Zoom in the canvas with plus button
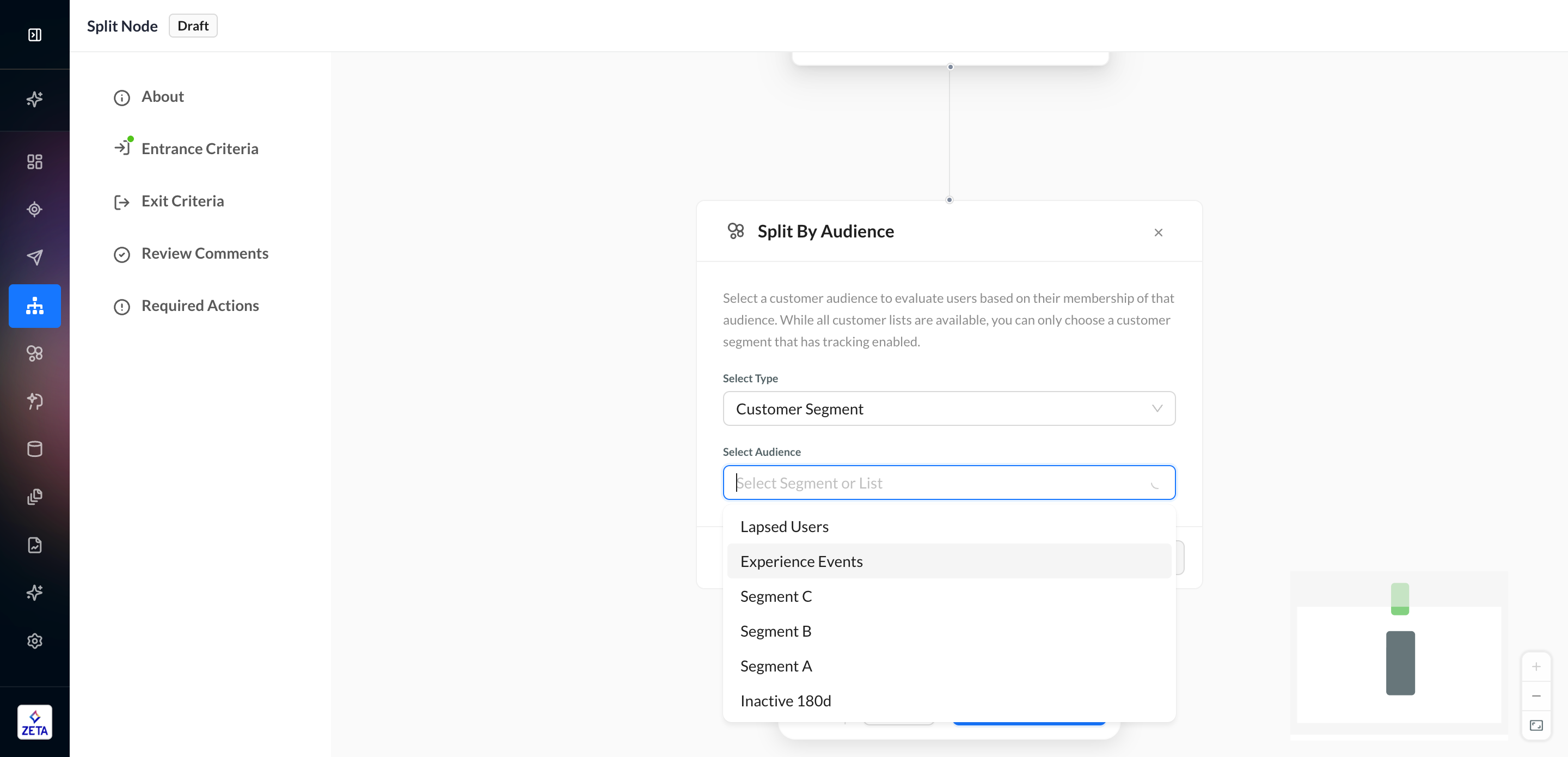 [1536, 667]
